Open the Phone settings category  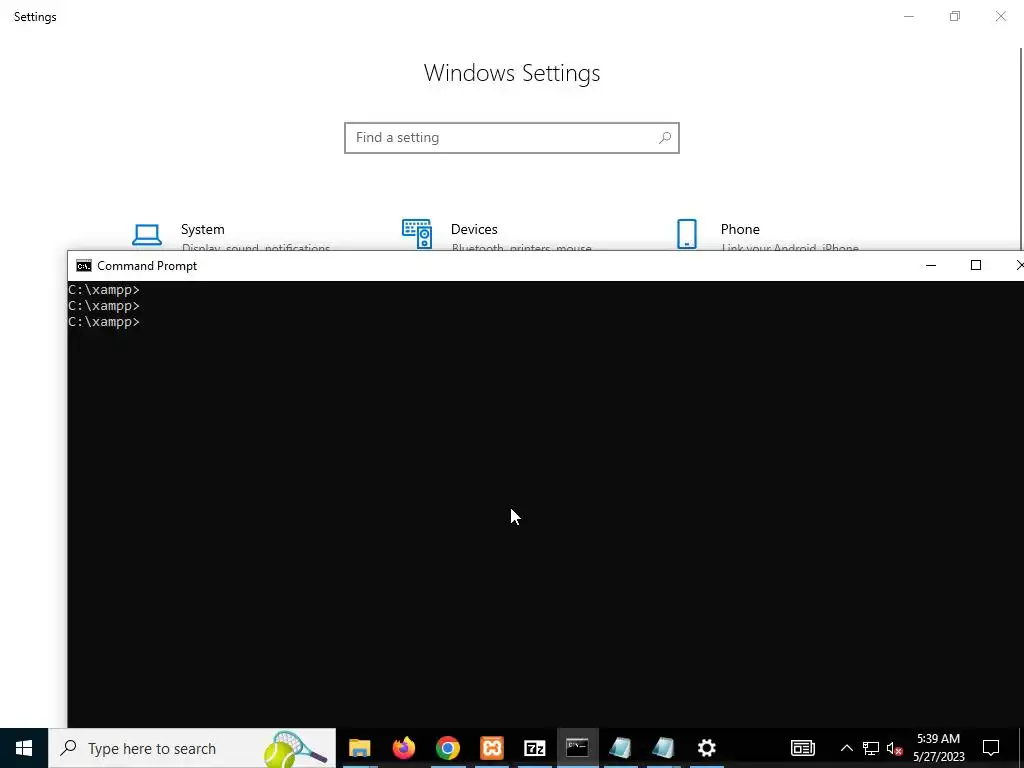click(767, 235)
